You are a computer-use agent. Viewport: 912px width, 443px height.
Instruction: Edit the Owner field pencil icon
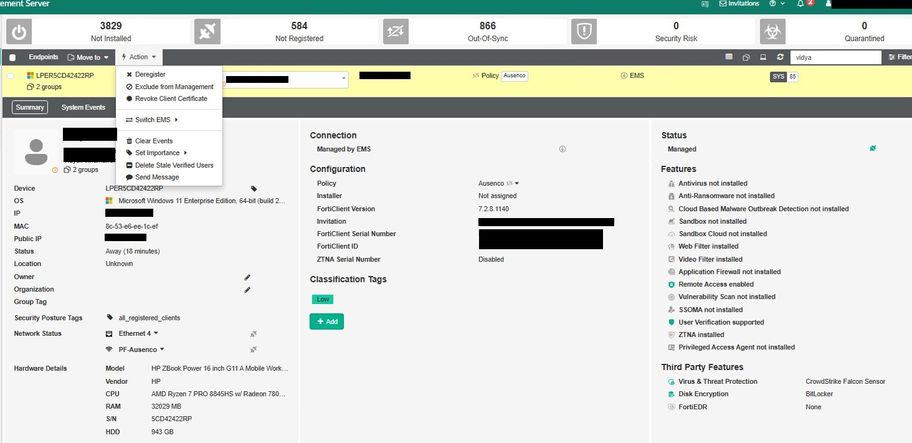[247, 277]
